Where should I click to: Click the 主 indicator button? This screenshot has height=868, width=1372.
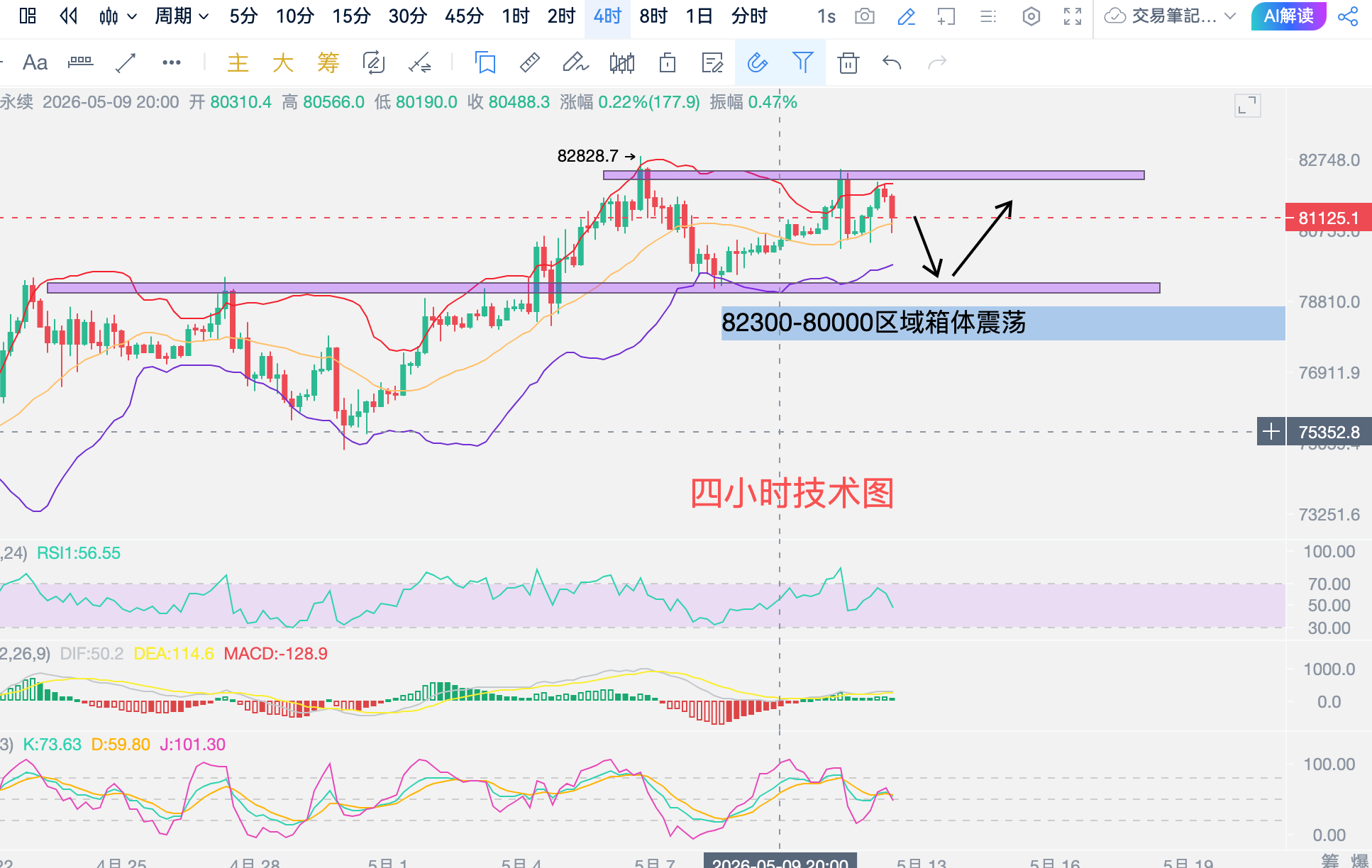(238, 63)
